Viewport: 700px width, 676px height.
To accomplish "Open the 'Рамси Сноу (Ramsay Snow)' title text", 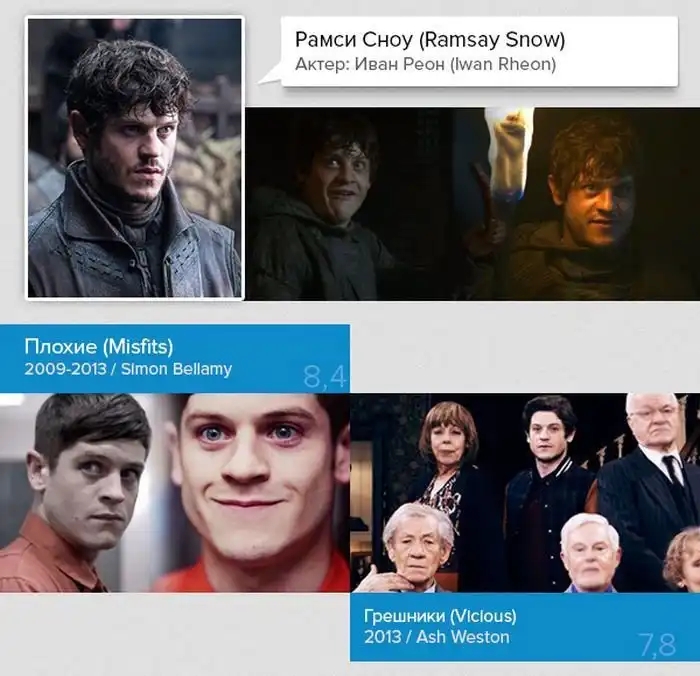I will [430, 40].
